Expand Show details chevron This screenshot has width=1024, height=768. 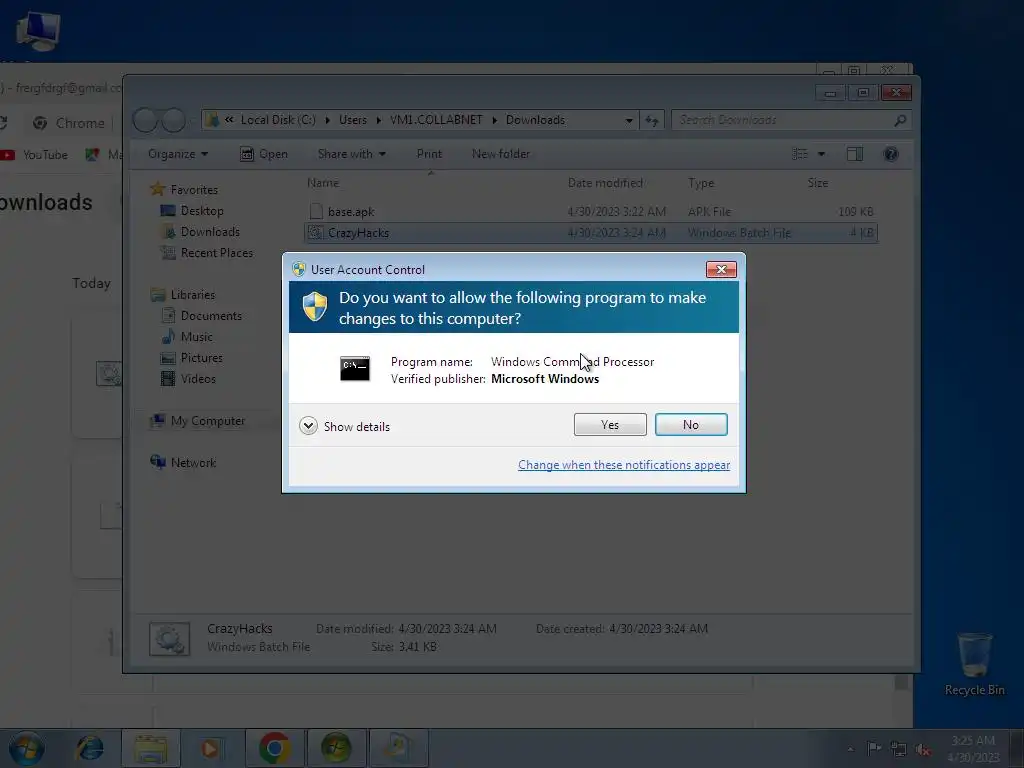308,426
